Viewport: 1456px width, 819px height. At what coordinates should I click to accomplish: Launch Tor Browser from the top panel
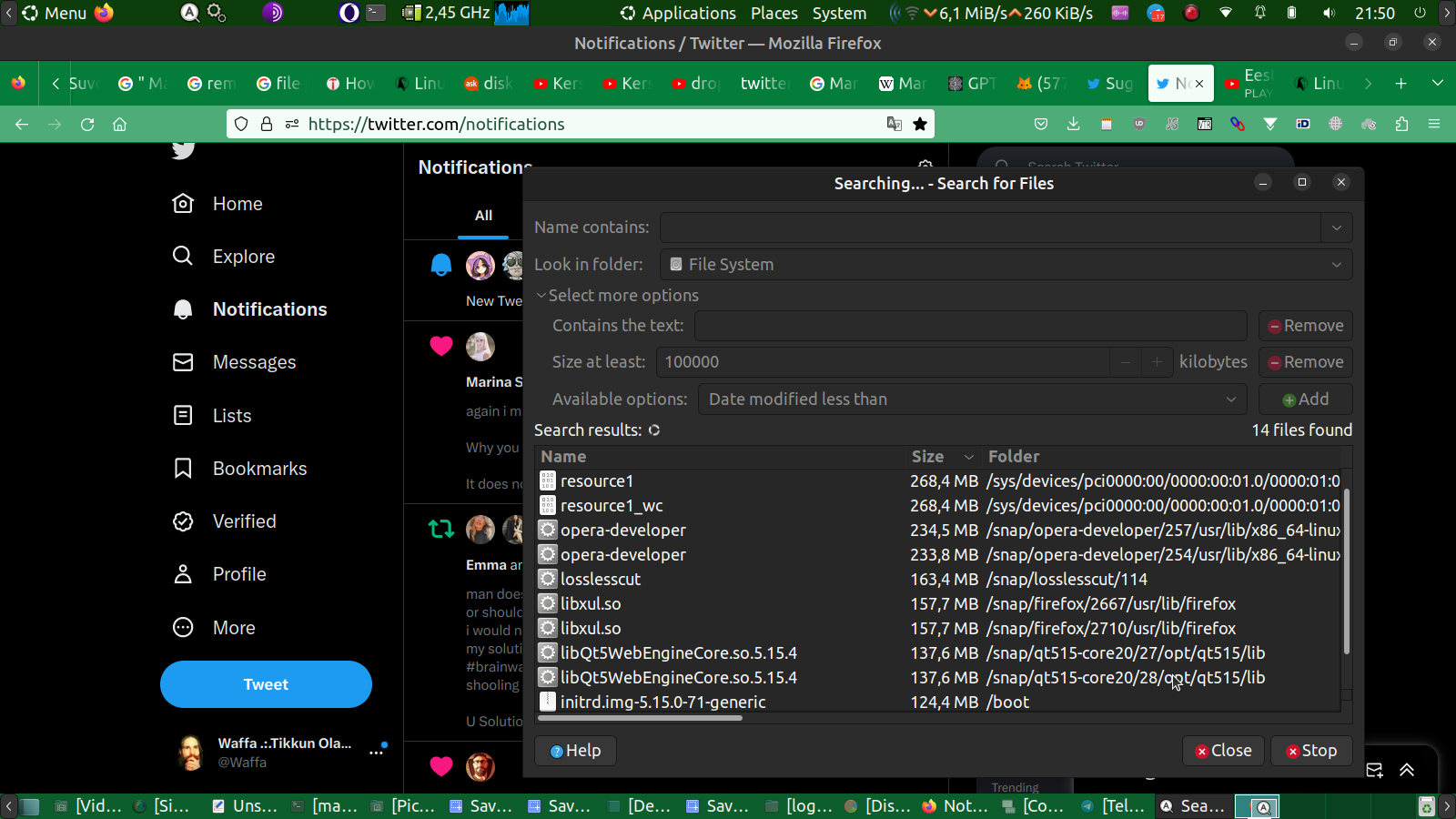tap(273, 13)
